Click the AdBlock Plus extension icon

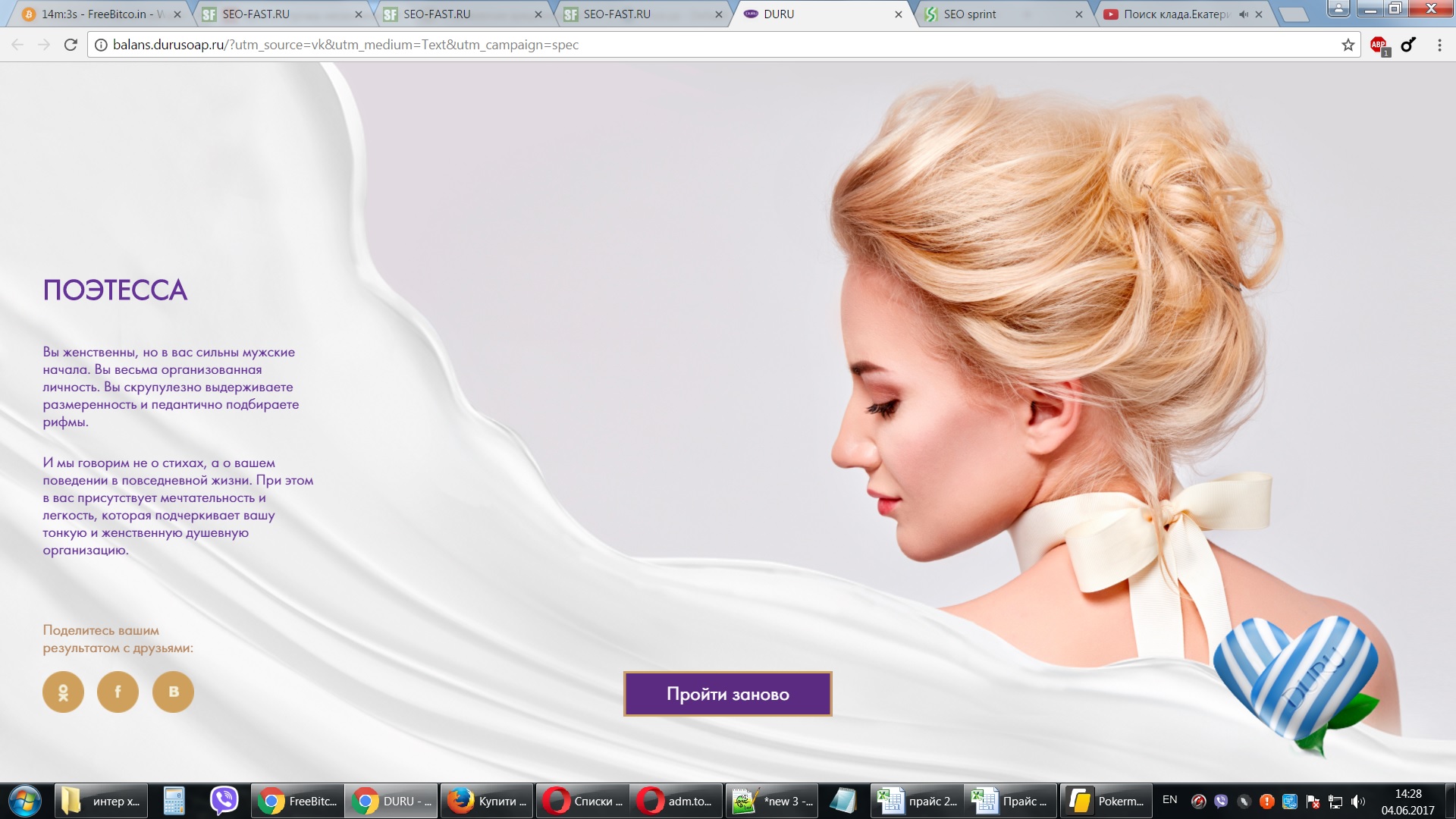point(1379,45)
